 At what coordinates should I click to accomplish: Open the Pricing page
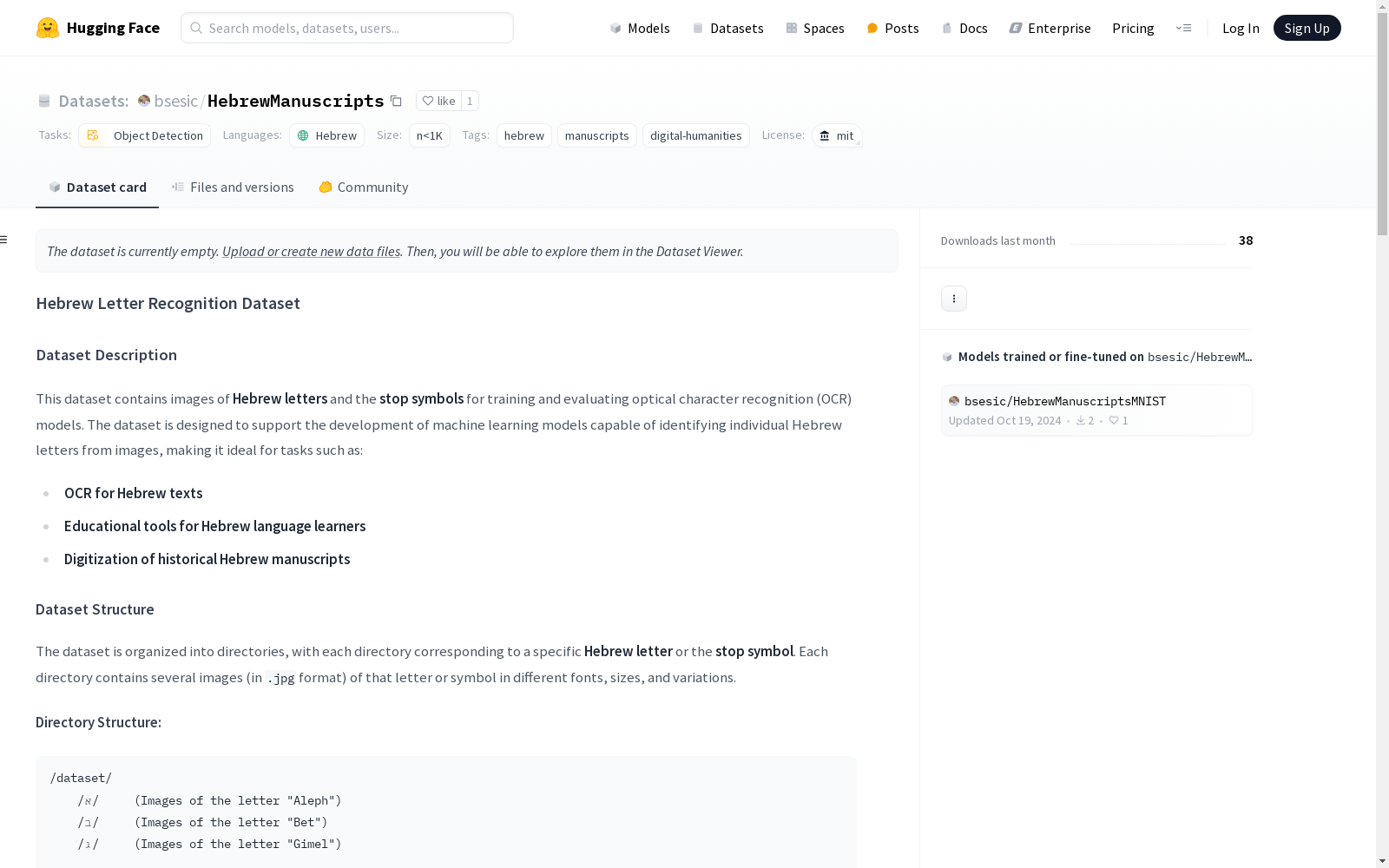1133,28
